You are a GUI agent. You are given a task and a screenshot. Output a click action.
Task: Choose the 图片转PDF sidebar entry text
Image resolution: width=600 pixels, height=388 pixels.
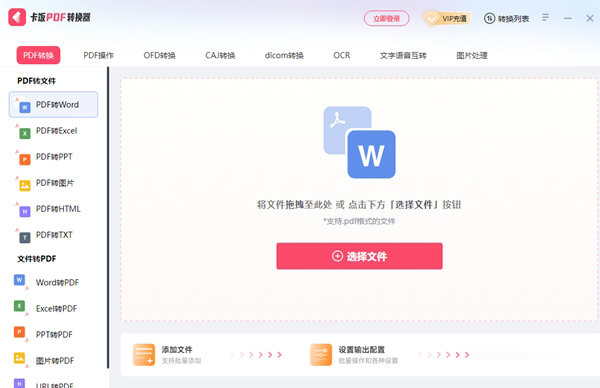tap(55, 360)
